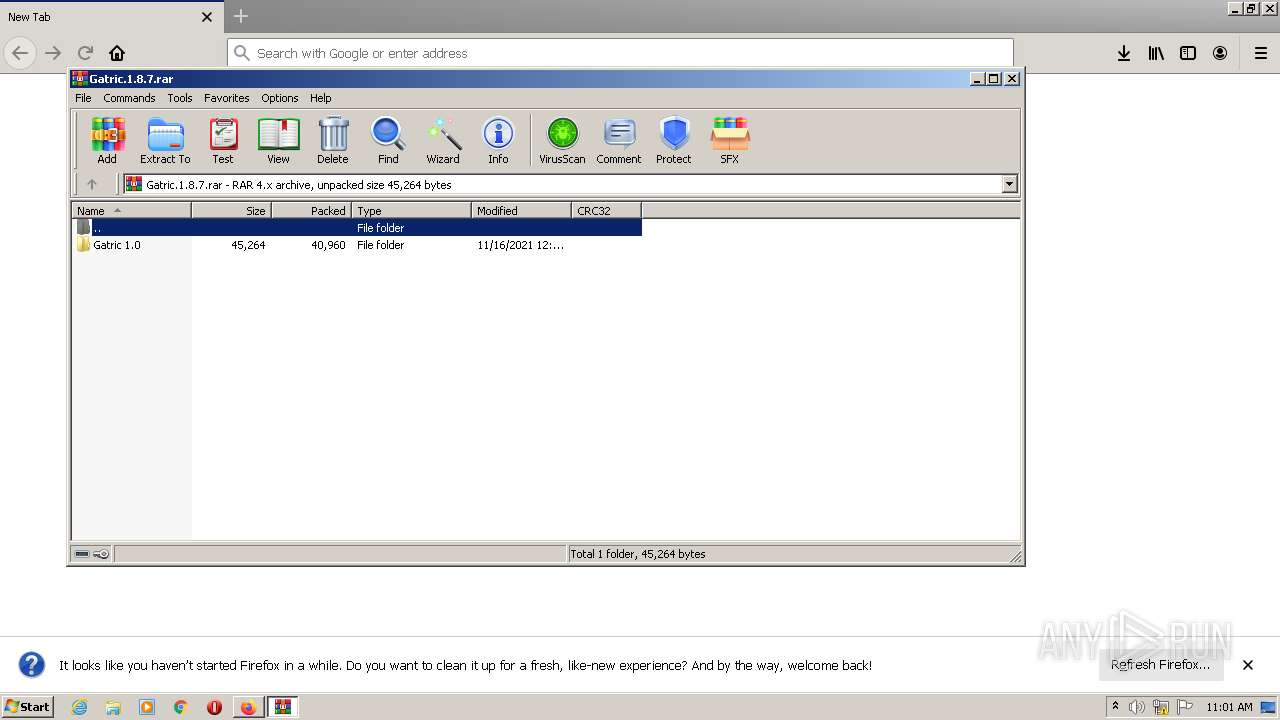The image size is (1280, 720).
Task: Open the Firefox hamburger menu
Action: point(1261,53)
